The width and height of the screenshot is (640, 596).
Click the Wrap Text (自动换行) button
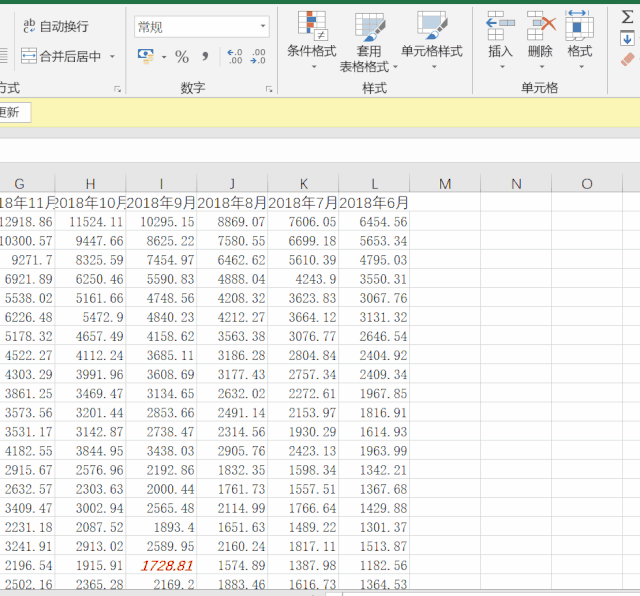pyautogui.click(x=56, y=27)
